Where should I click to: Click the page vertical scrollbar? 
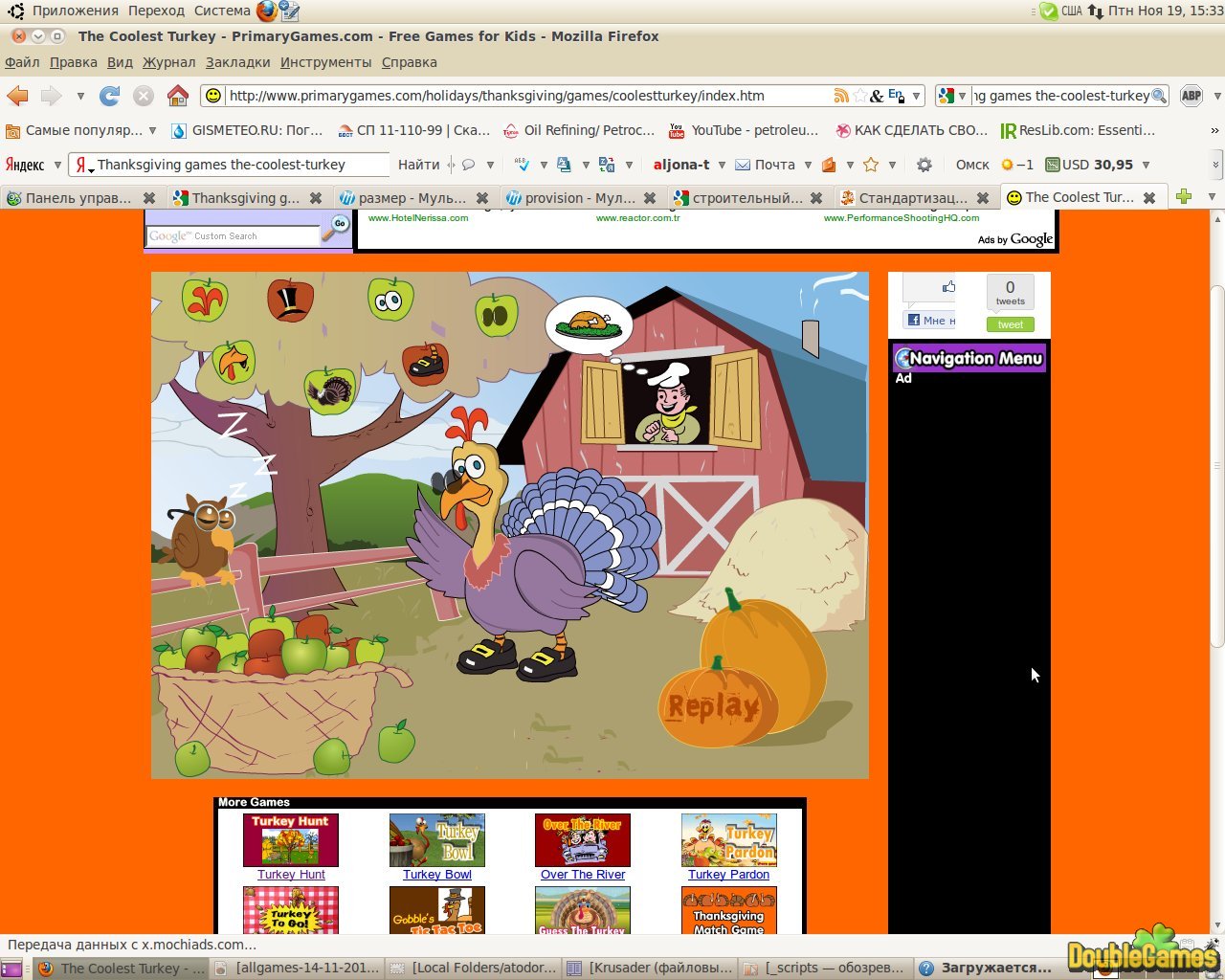(1217, 464)
